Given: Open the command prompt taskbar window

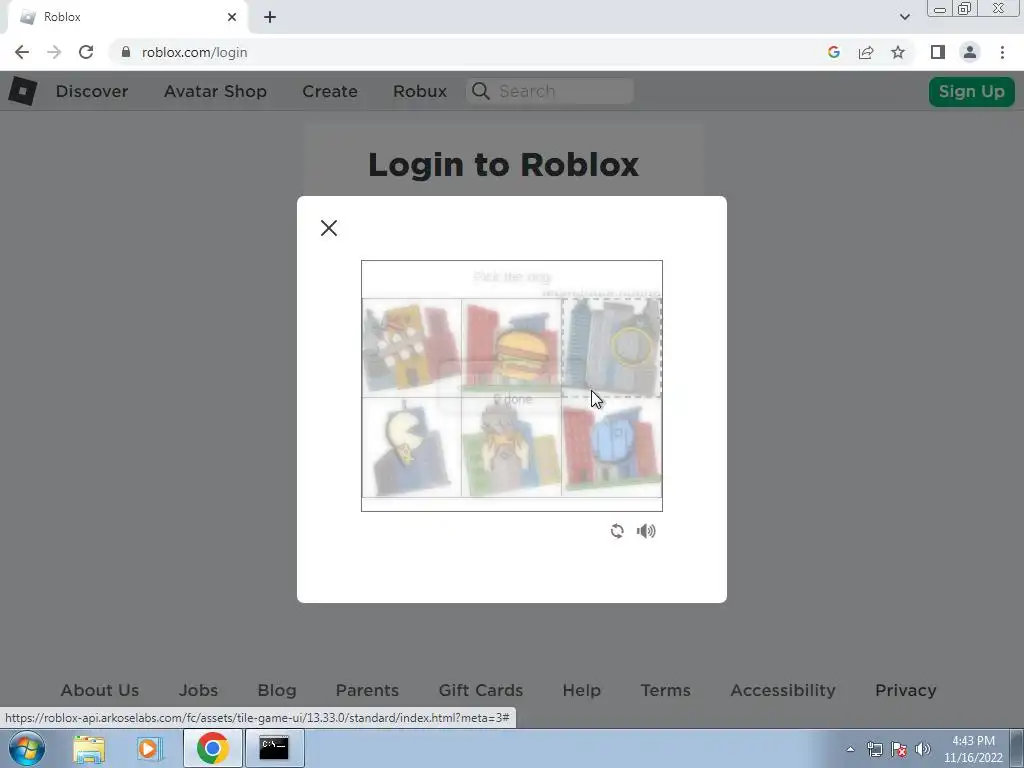Looking at the screenshot, I should [x=274, y=748].
